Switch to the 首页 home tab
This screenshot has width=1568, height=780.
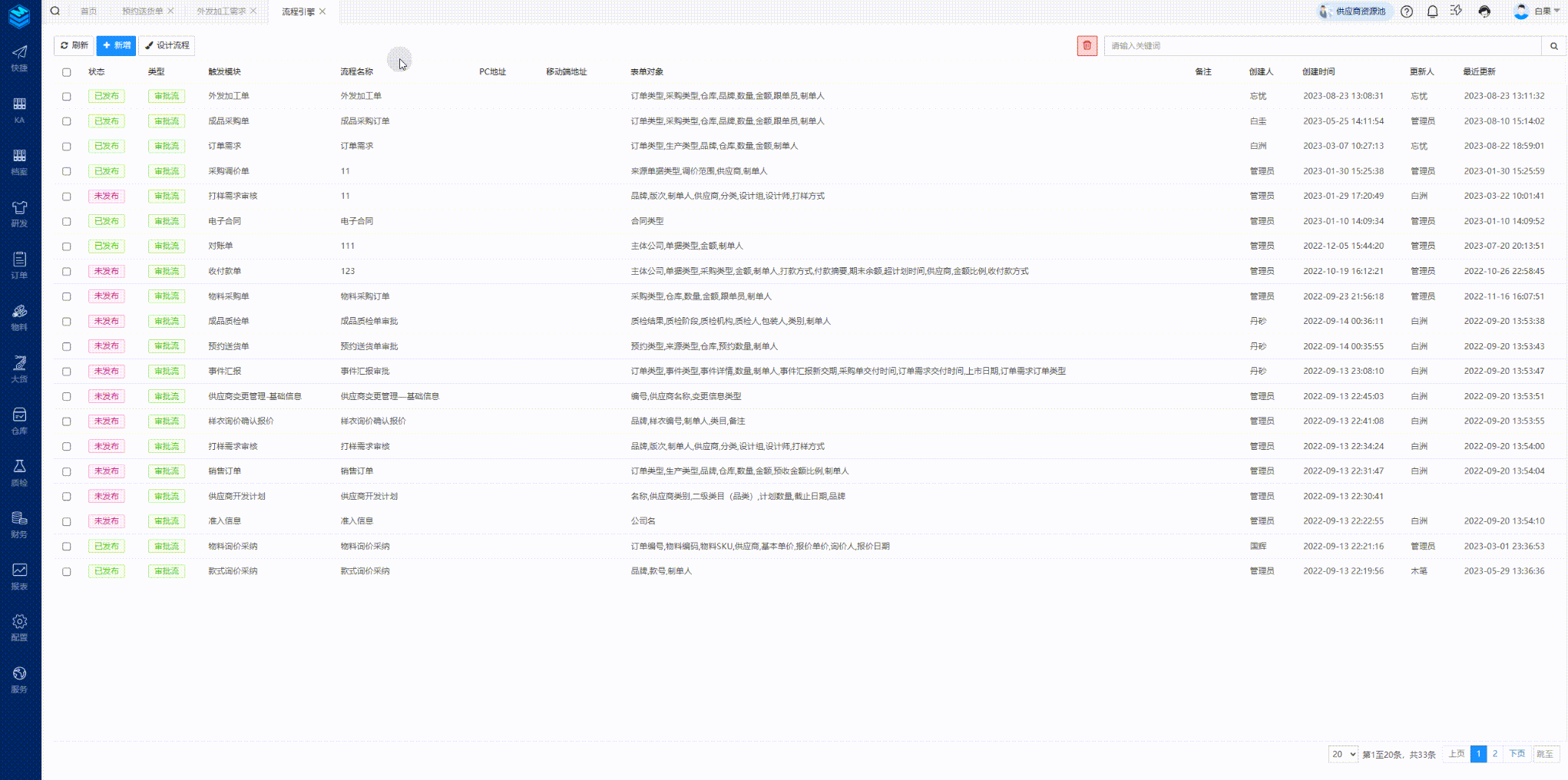tap(89, 12)
